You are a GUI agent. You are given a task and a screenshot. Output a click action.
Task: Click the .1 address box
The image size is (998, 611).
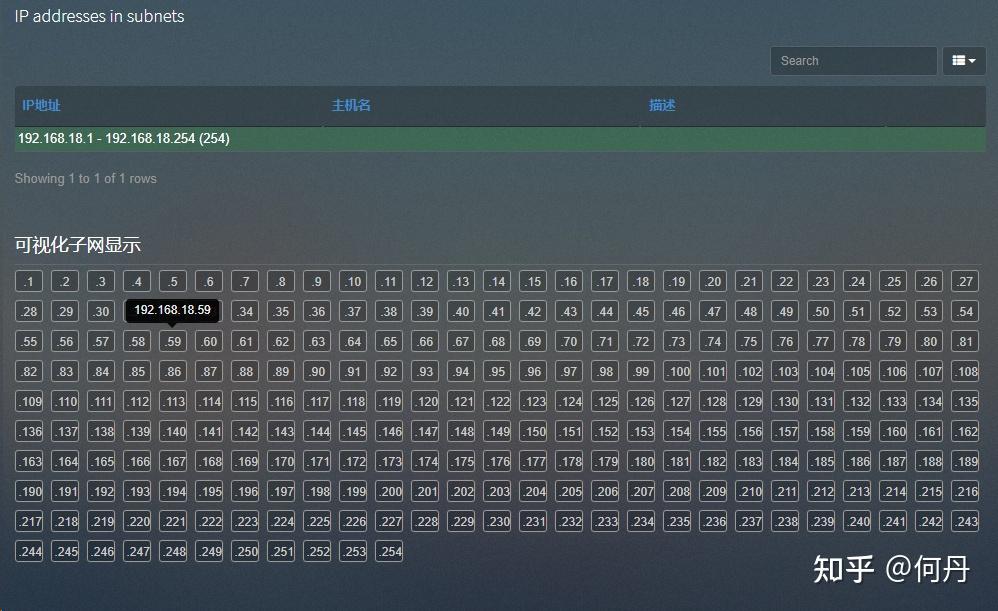tap(29, 281)
